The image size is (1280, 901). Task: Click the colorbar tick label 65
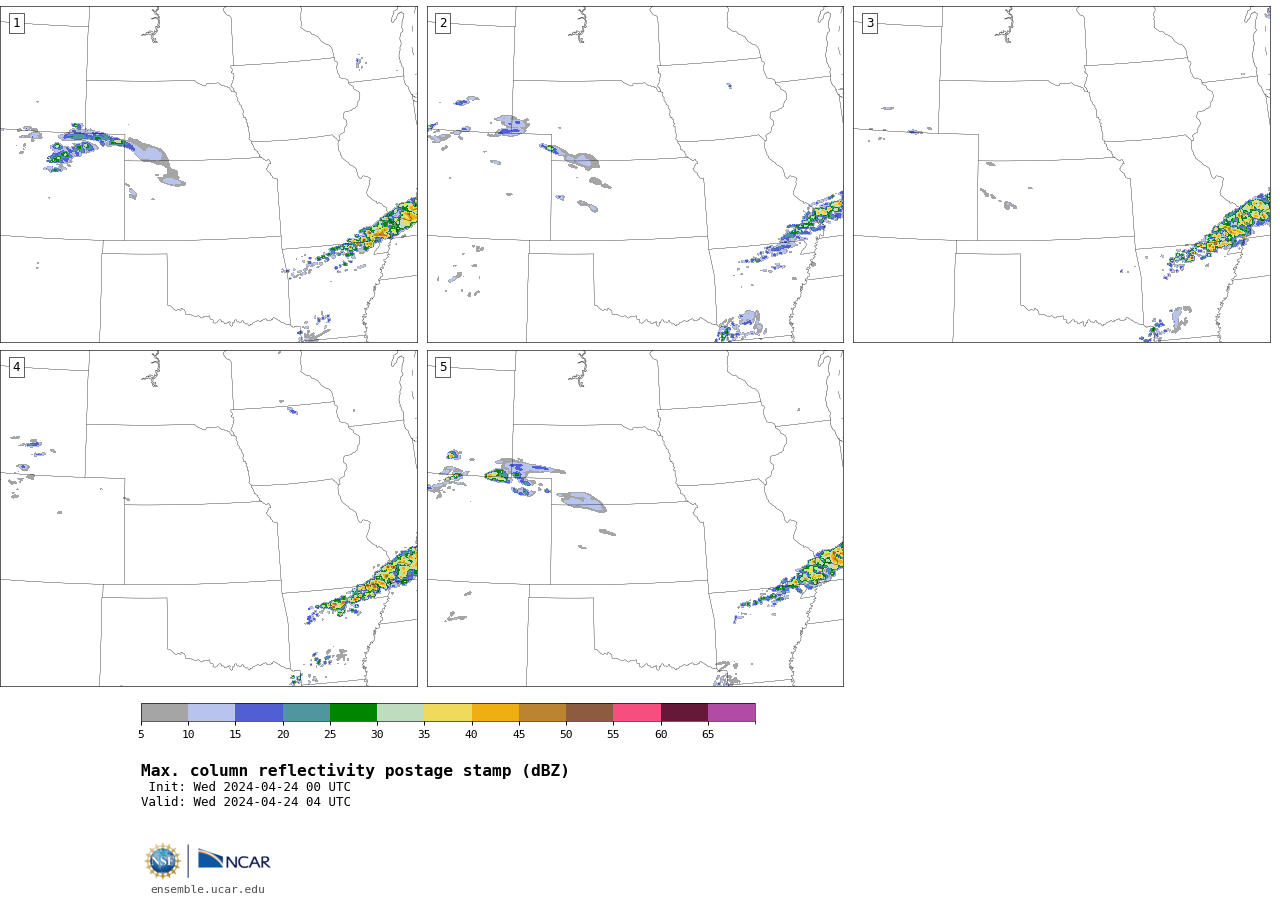tap(708, 735)
